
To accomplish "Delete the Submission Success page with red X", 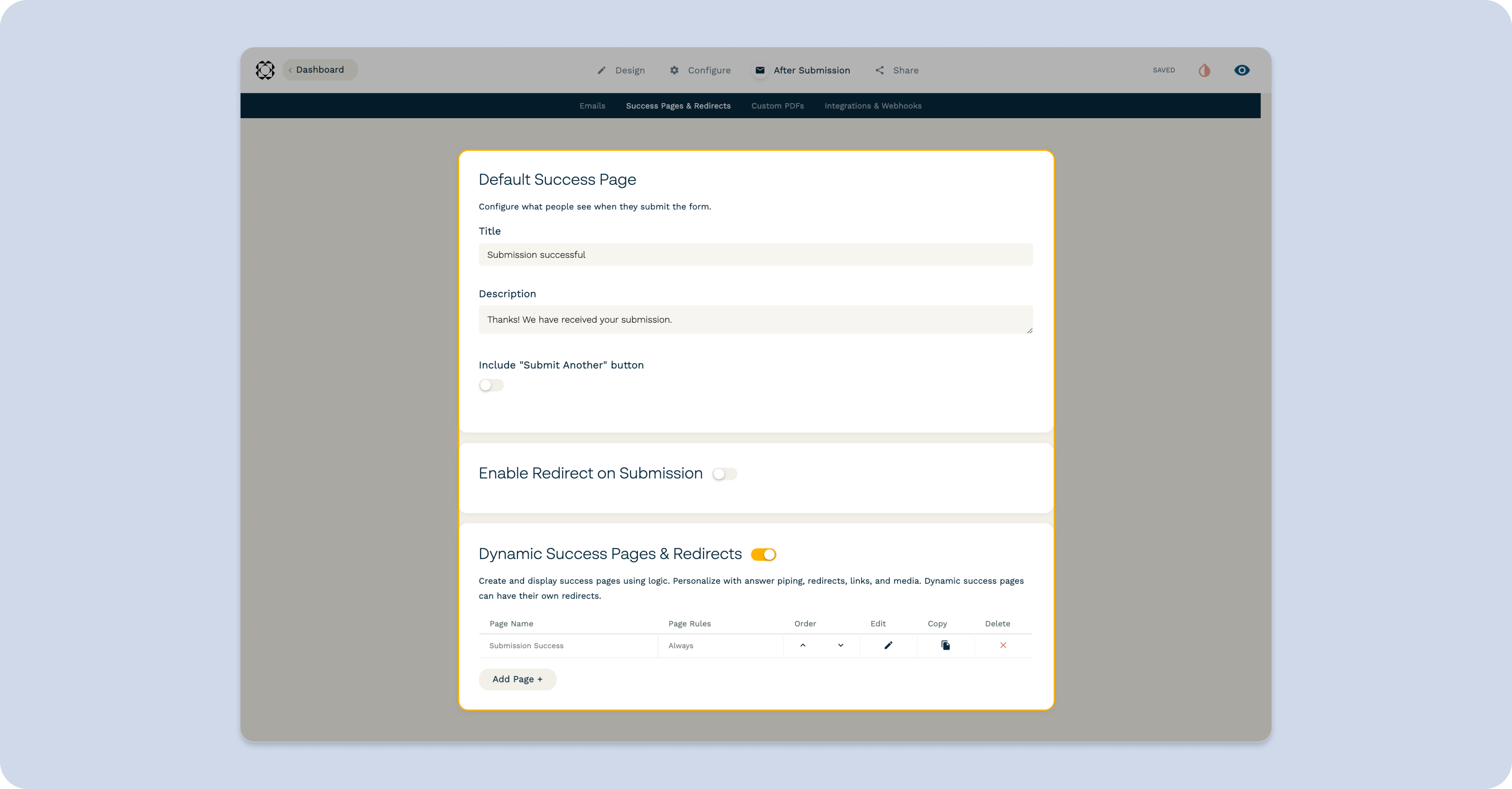I will click(x=1003, y=645).
